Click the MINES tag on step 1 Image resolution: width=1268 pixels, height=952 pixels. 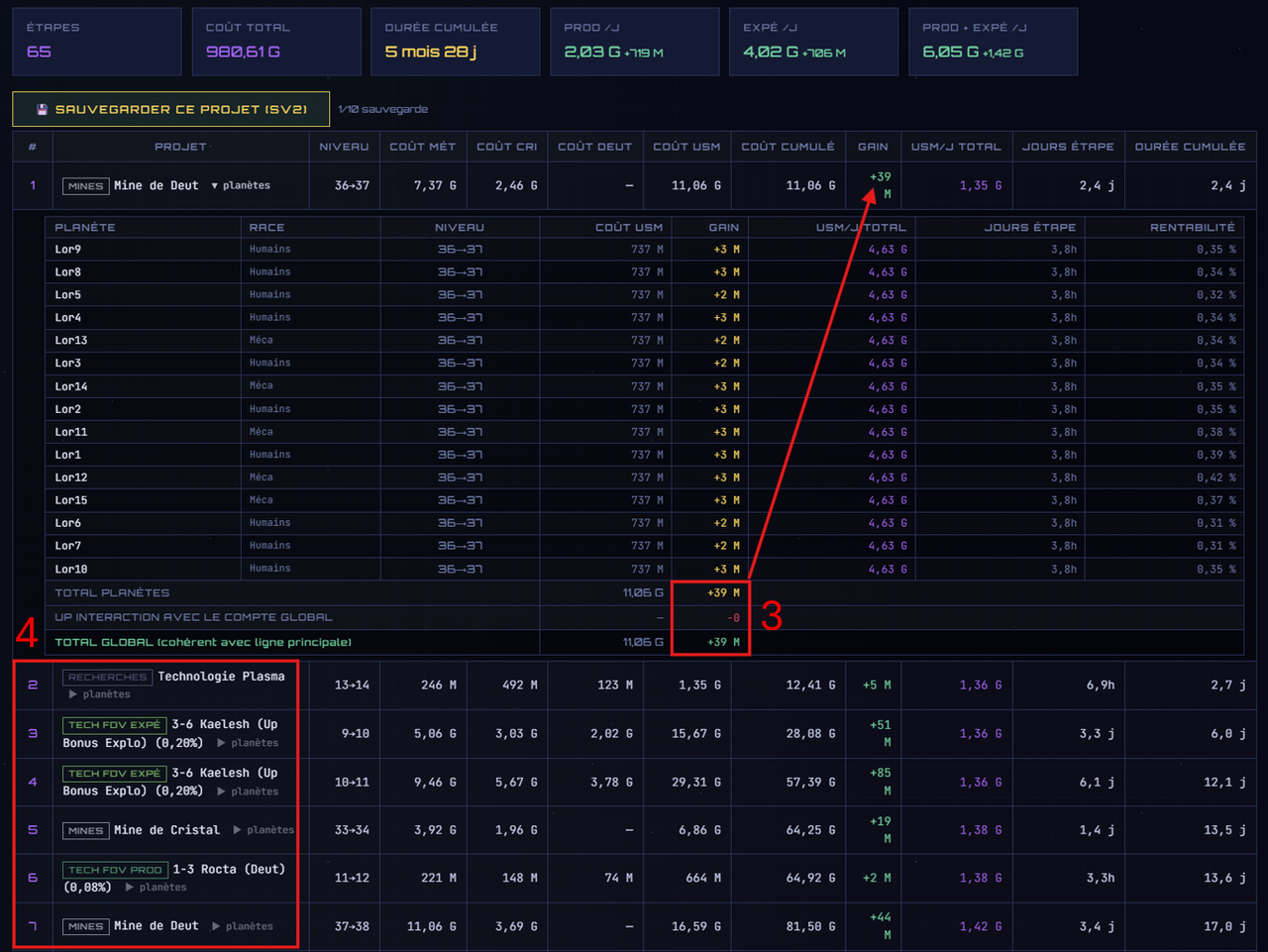coord(85,186)
